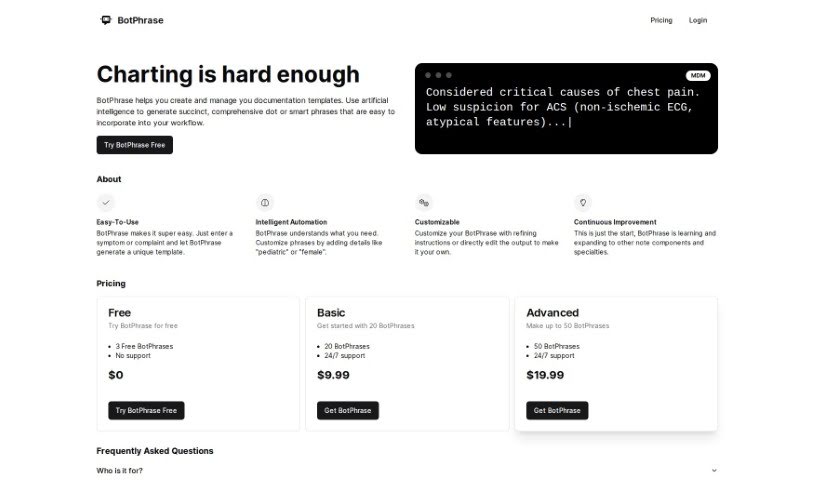Expand the 'Who is it for?' chevron
This screenshot has width=815, height=480.
713,470
